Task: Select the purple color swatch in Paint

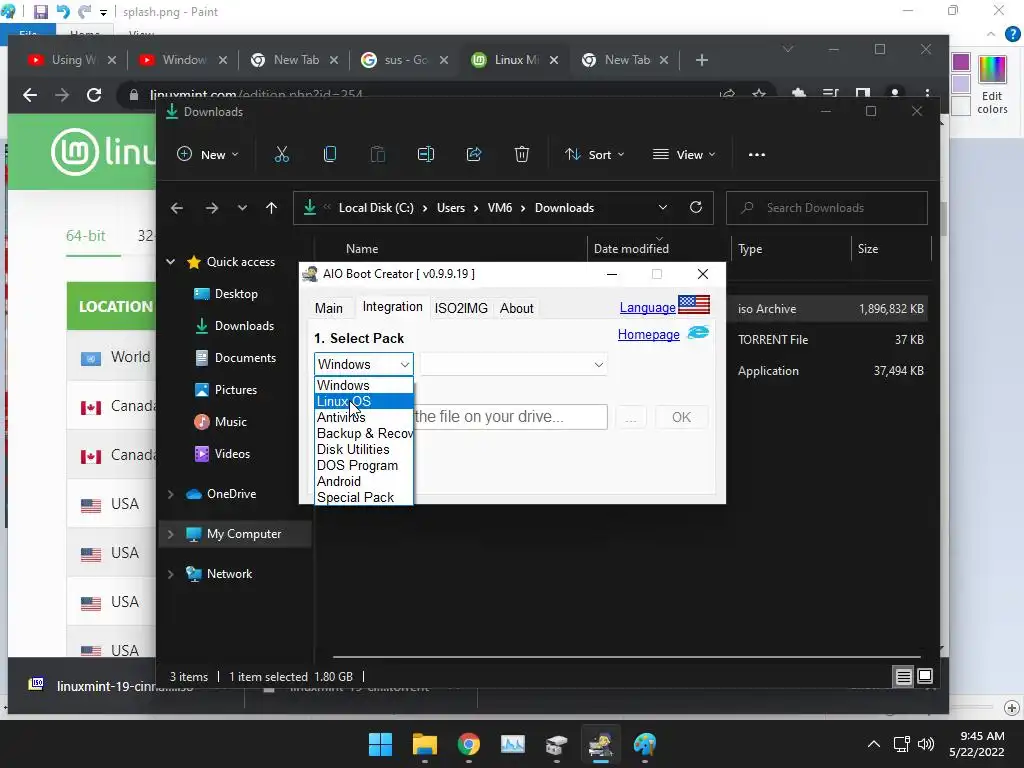Action: 961,62
